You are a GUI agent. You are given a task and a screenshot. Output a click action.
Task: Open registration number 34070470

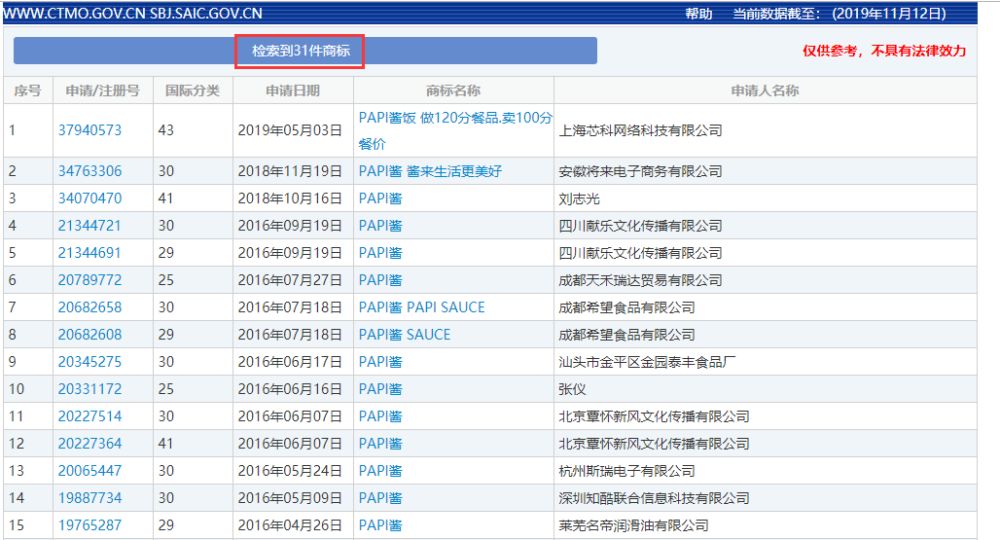click(x=90, y=198)
